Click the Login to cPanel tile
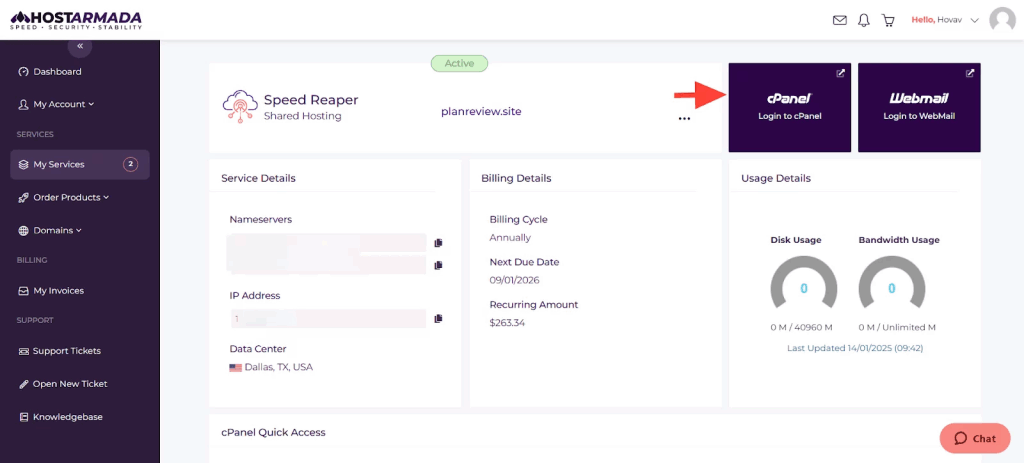Screen dimensions: 1024x463 [x=789, y=107]
